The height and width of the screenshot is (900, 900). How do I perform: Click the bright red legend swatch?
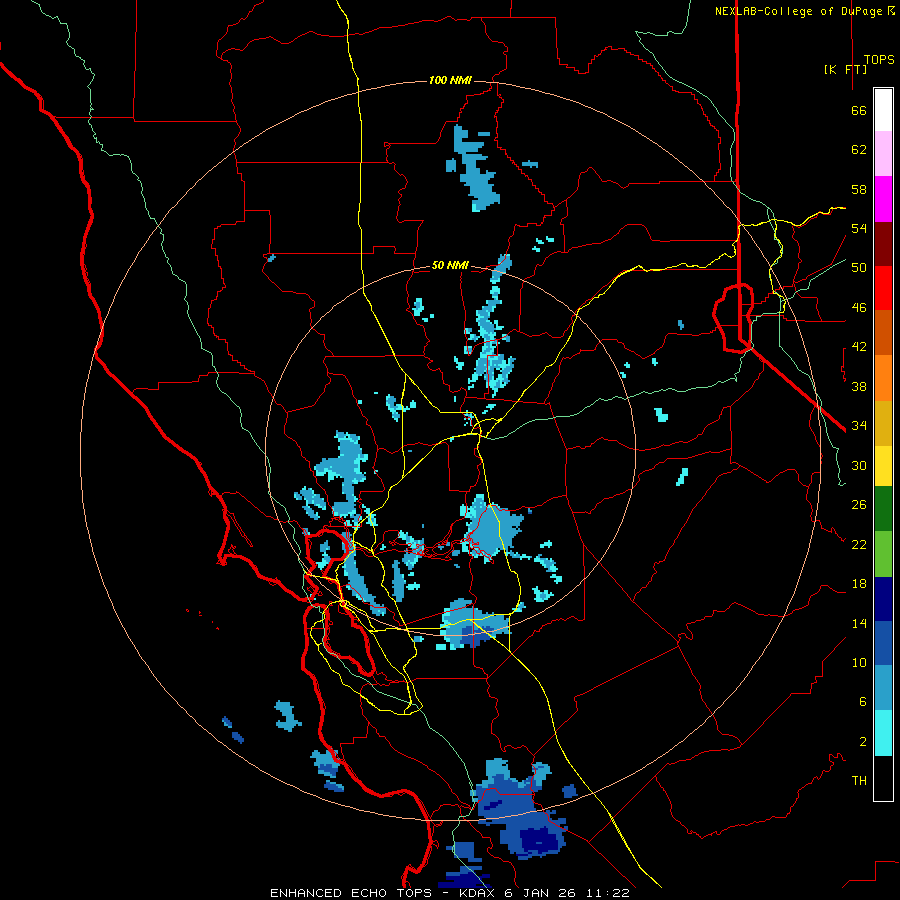883,288
